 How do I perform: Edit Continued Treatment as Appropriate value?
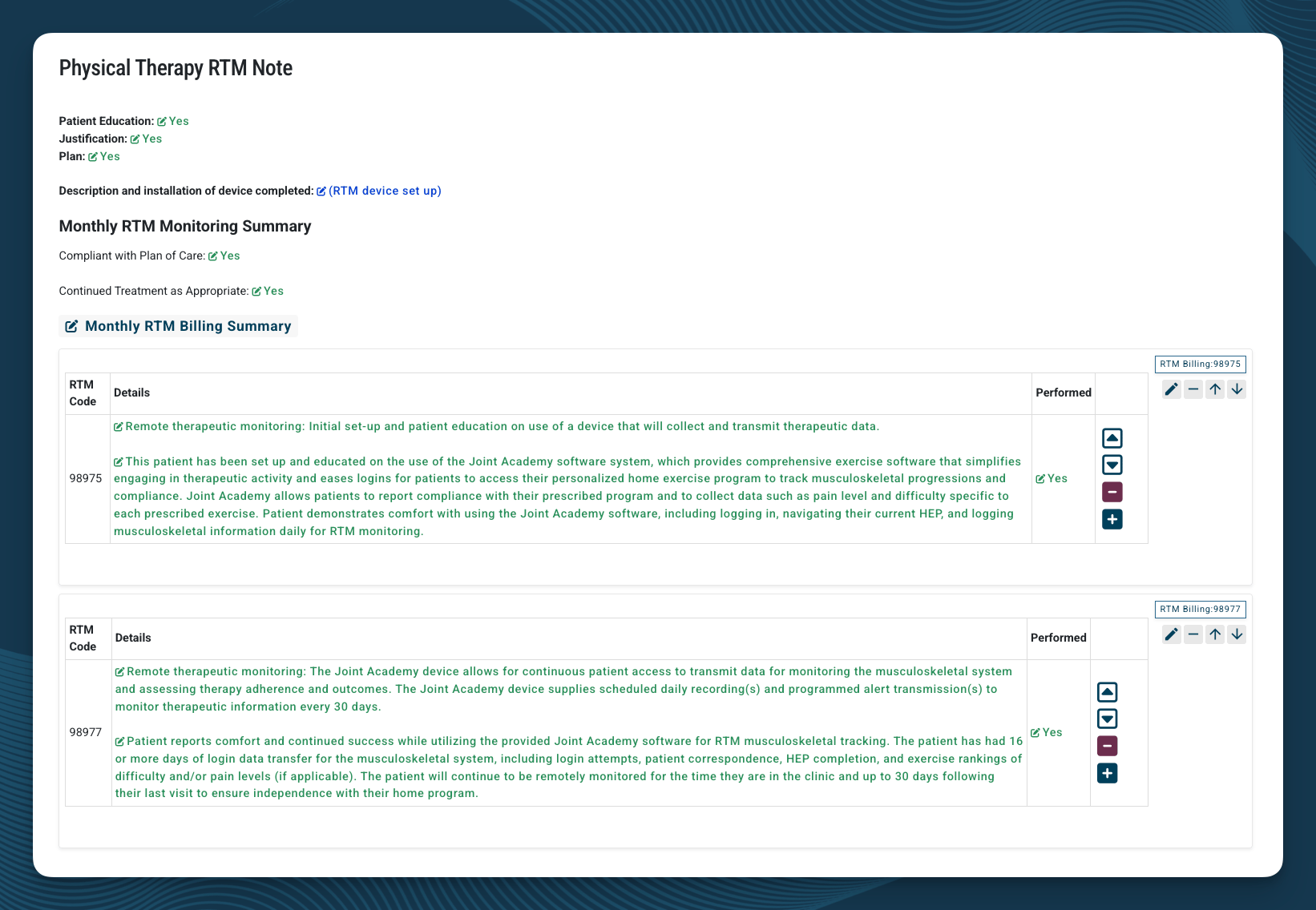pos(268,291)
